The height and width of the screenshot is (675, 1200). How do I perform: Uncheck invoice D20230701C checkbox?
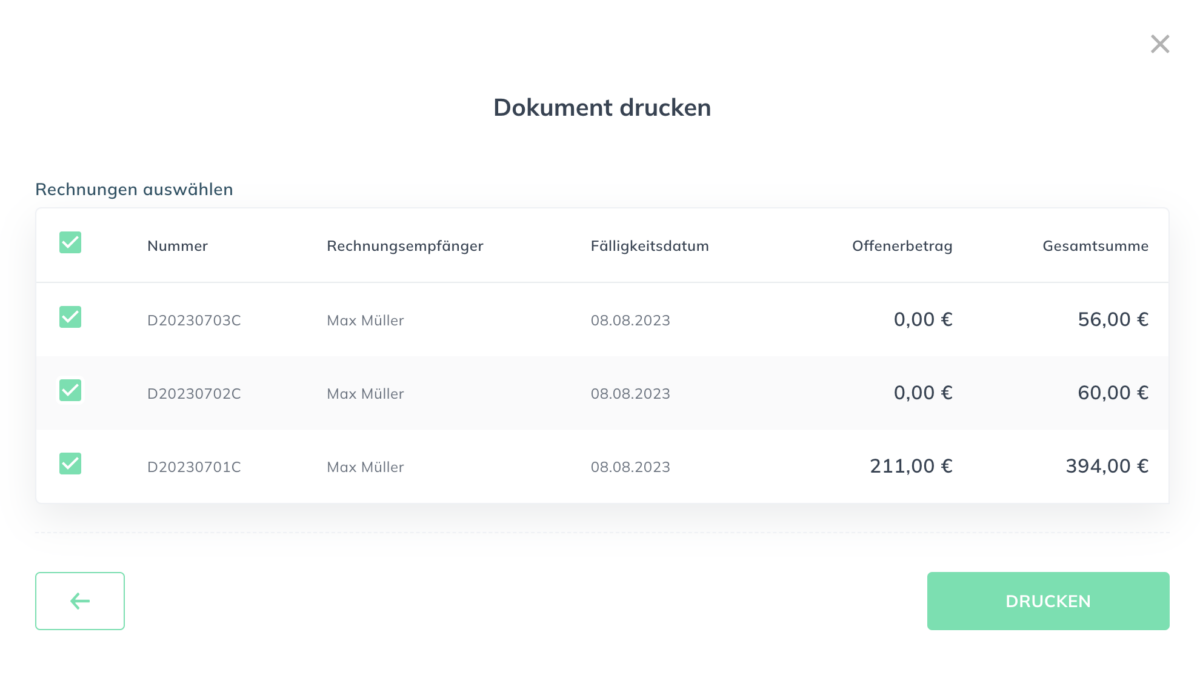coord(70,463)
